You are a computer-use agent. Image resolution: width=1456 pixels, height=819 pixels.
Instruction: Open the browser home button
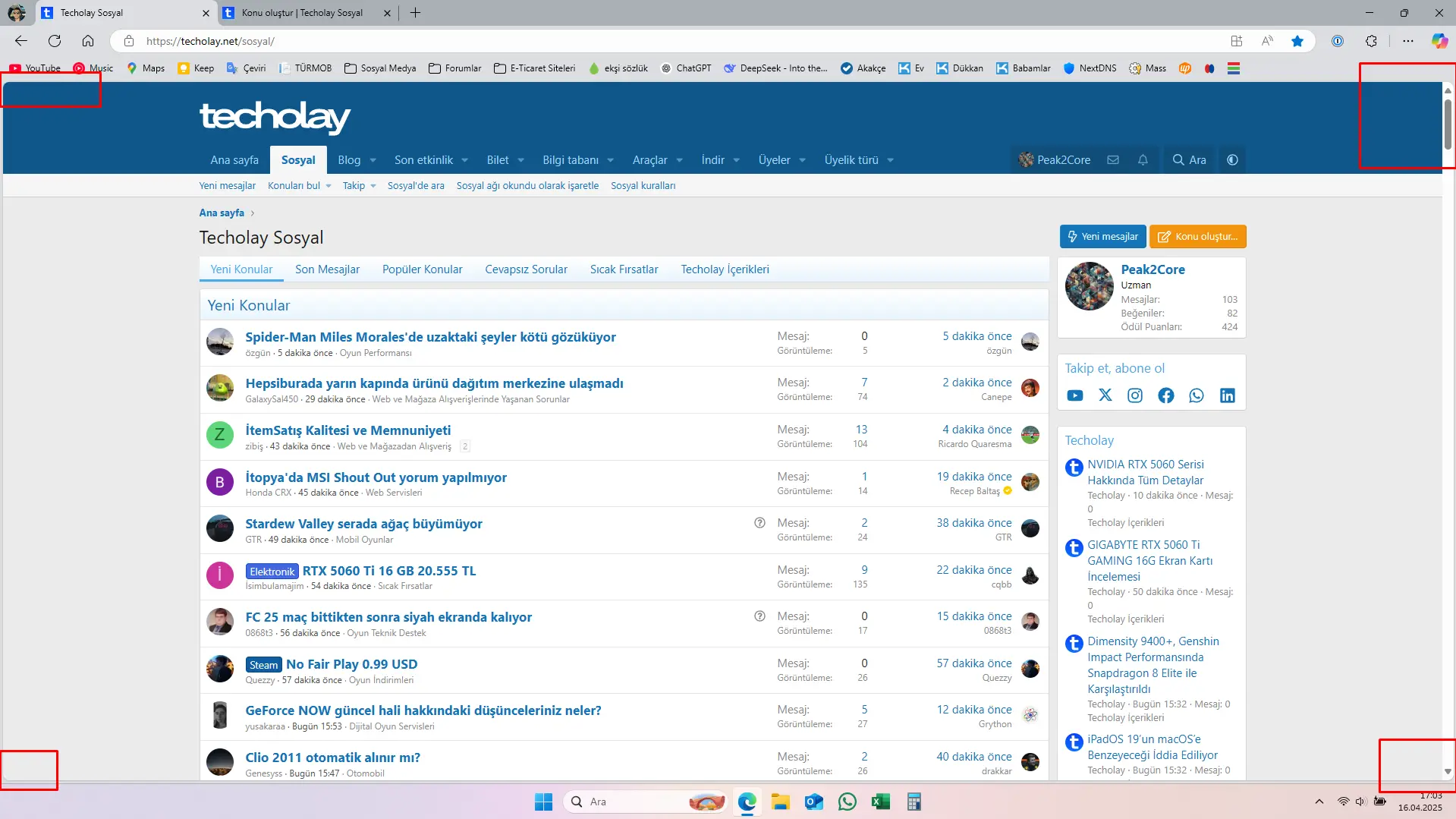coord(88,41)
